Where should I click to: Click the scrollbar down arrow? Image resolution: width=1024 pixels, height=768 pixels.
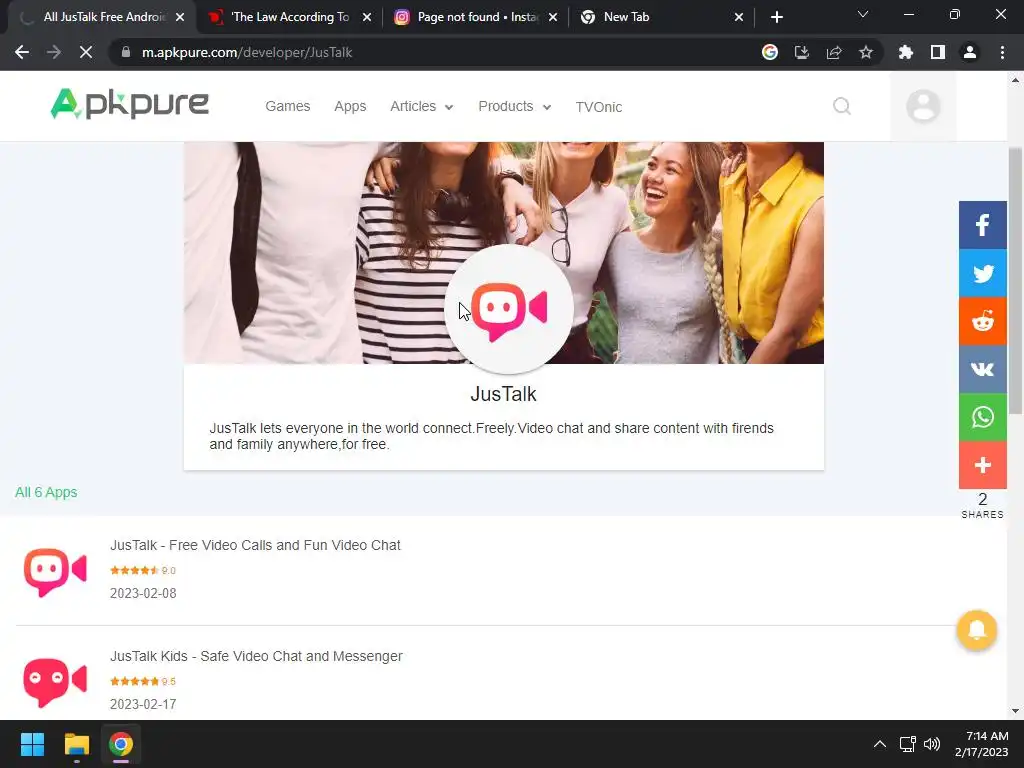[x=1015, y=711]
